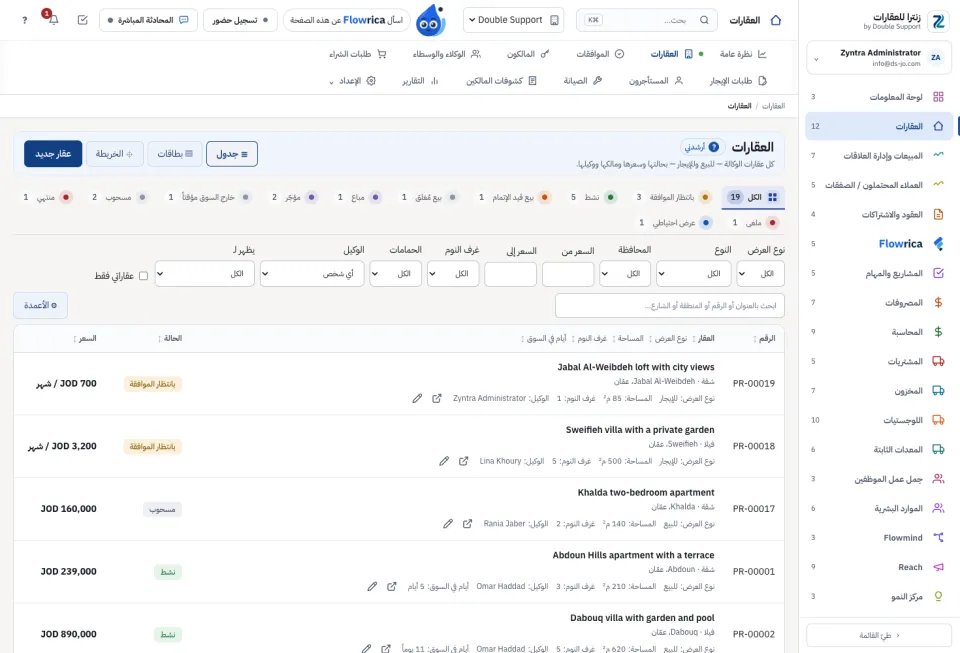Open PR-00019 property number
The height and width of the screenshot is (653, 960).
point(753,383)
